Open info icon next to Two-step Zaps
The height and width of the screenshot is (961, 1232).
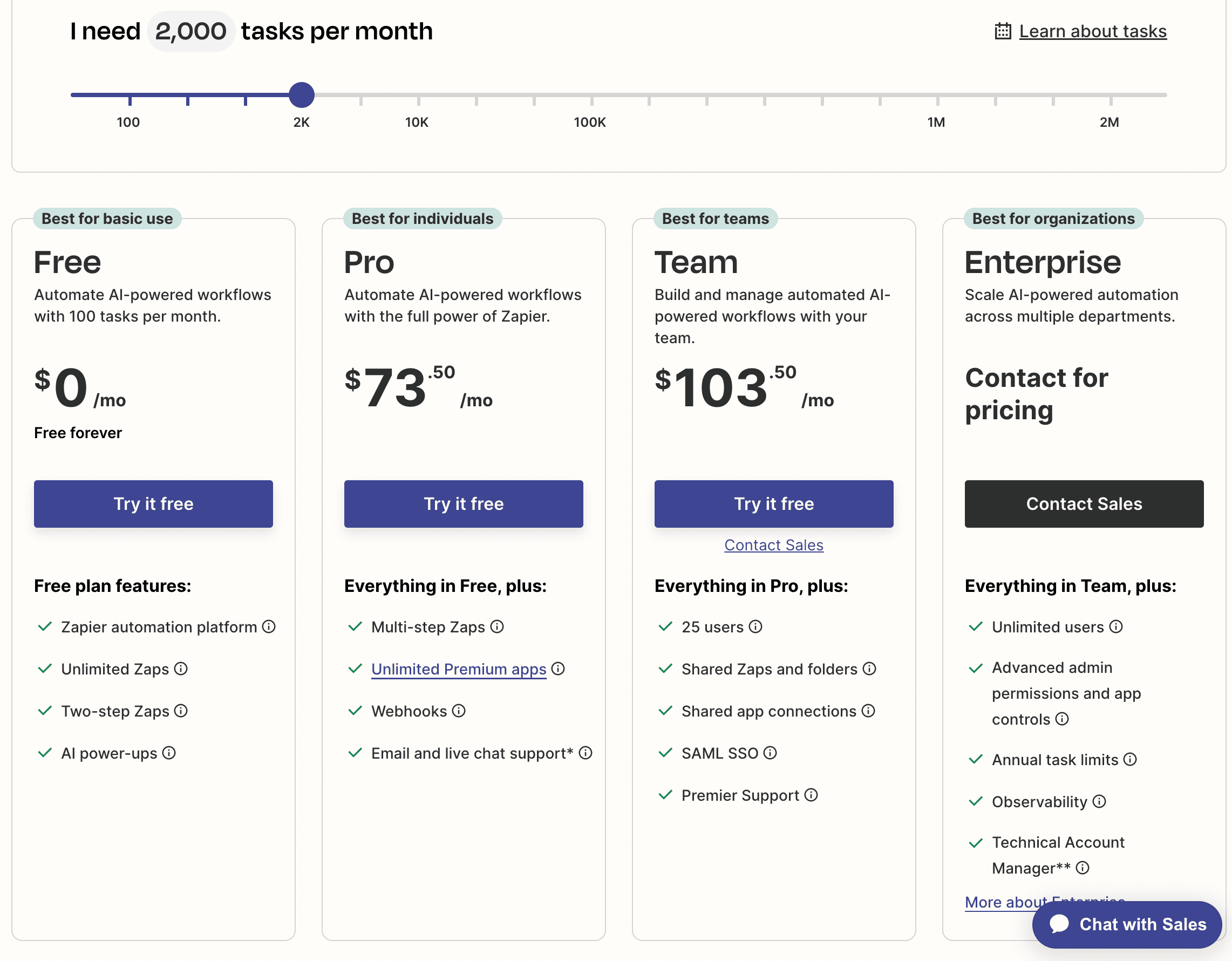click(x=181, y=711)
